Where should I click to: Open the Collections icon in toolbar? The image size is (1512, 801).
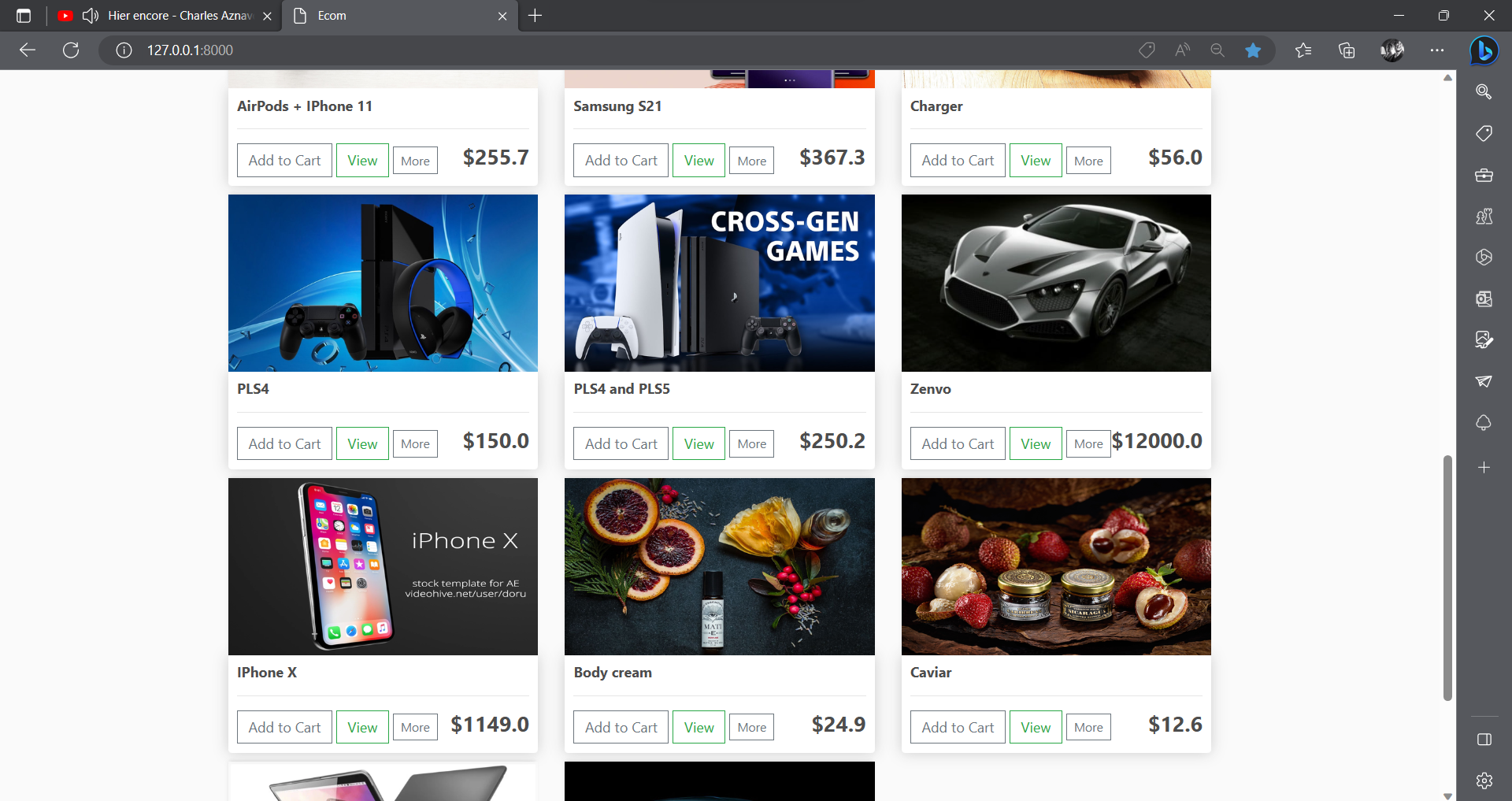coord(1347,50)
